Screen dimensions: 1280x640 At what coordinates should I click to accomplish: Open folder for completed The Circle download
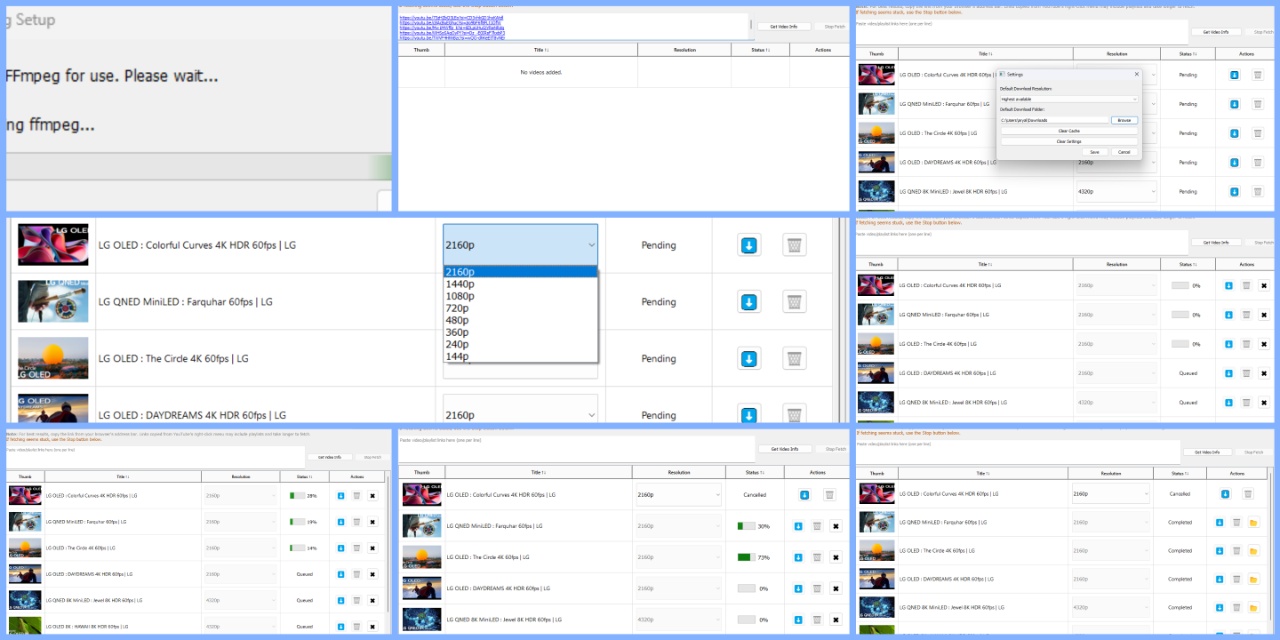(1253, 550)
